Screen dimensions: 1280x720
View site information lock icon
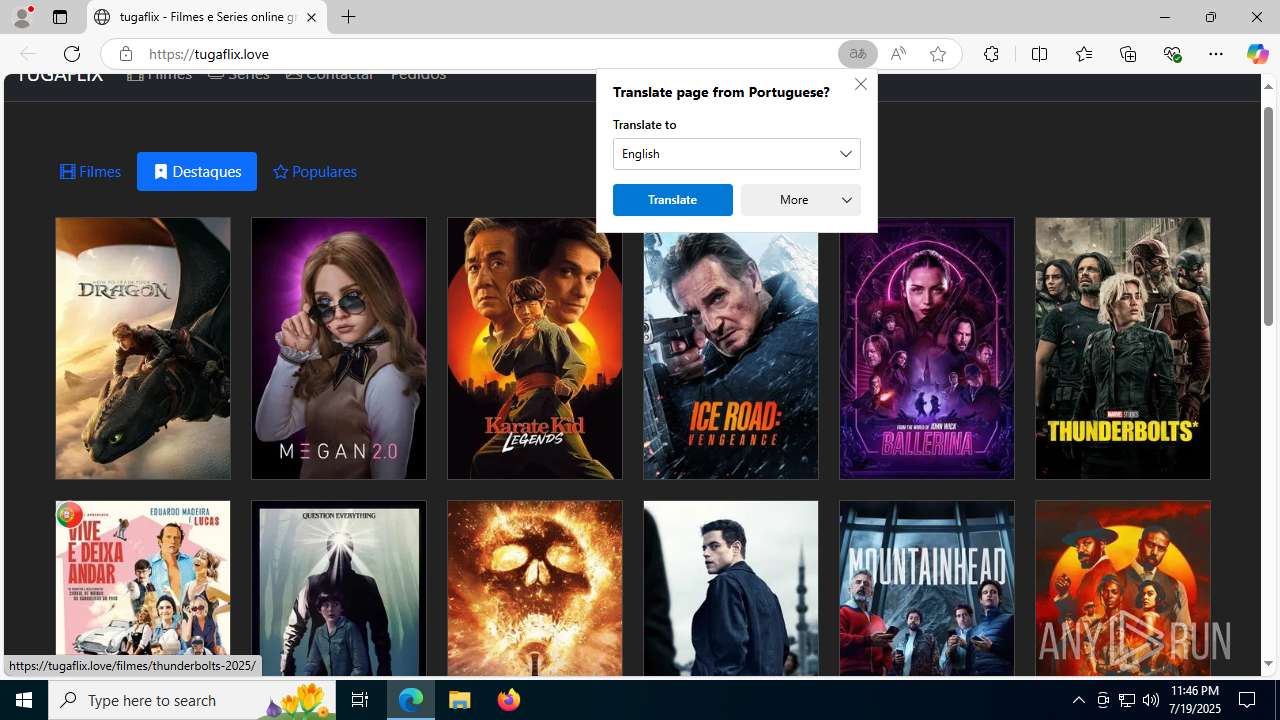point(126,54)
